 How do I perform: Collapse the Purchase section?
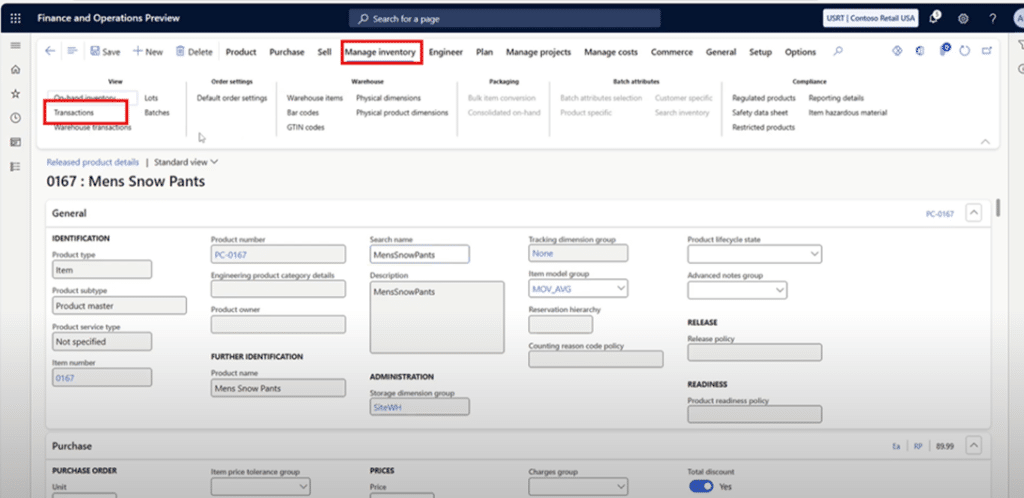click(x=974, y=446)
